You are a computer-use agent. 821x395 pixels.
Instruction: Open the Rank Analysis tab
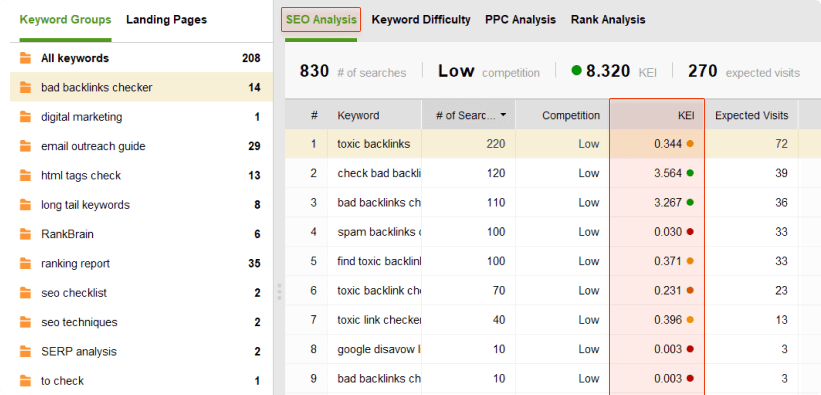[x=608, y=20]
